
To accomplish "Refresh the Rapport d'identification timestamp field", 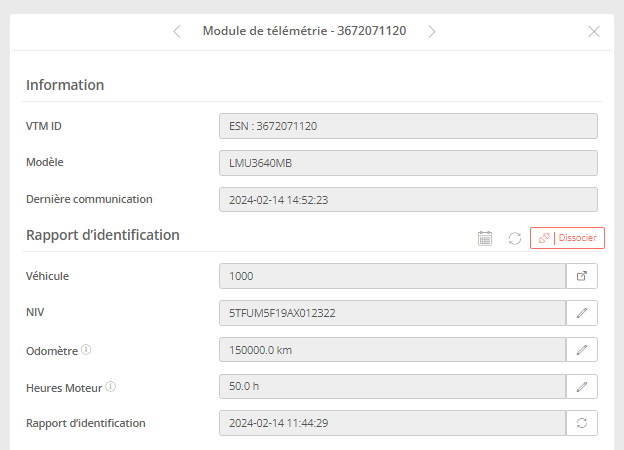I will coord(582,423).
